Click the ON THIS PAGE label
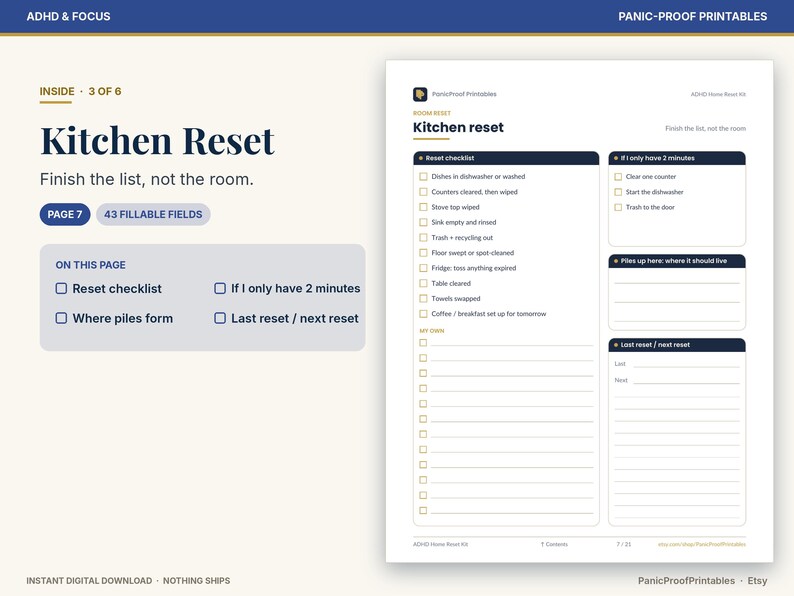The width and height of the screenshot is (794, 596). 91,265
